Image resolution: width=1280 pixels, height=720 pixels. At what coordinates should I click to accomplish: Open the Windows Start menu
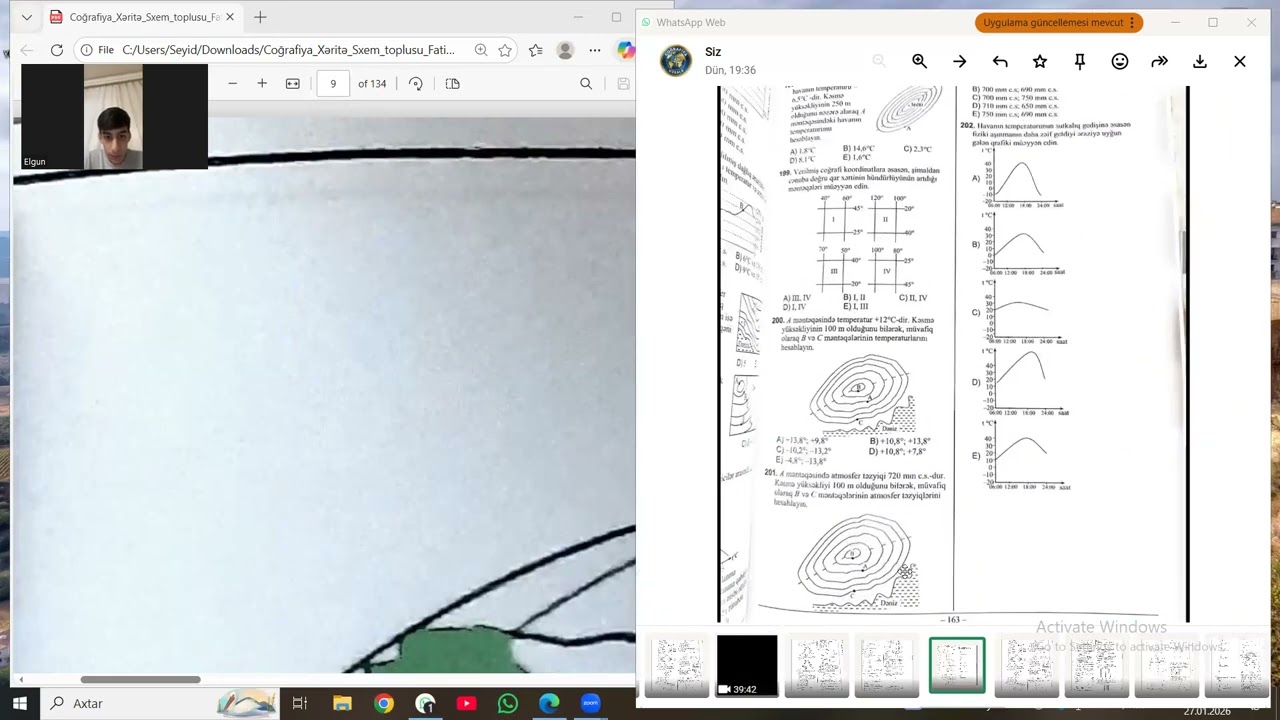coord(20,703)
